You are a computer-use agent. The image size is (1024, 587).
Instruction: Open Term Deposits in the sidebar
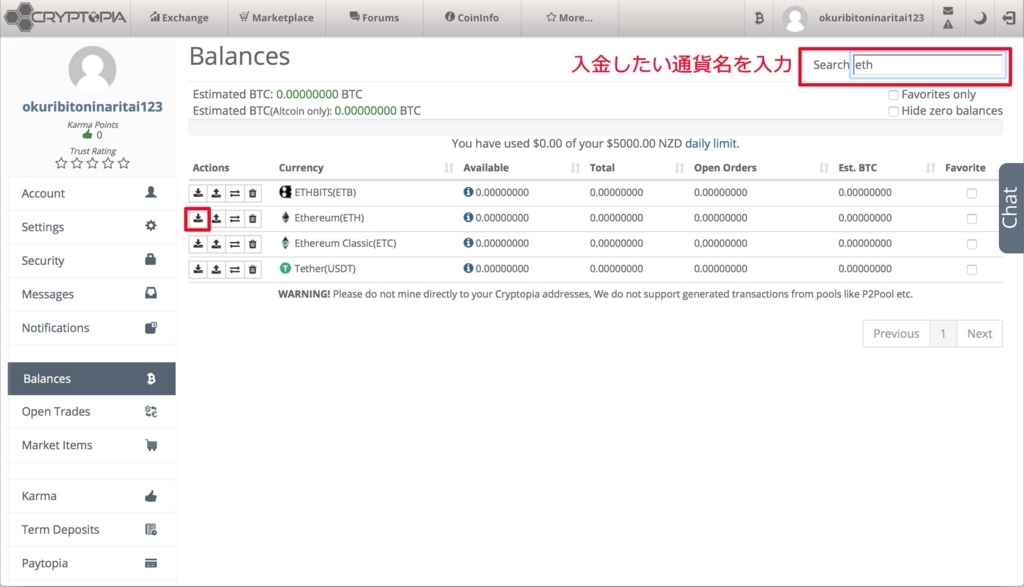point(91,530)
